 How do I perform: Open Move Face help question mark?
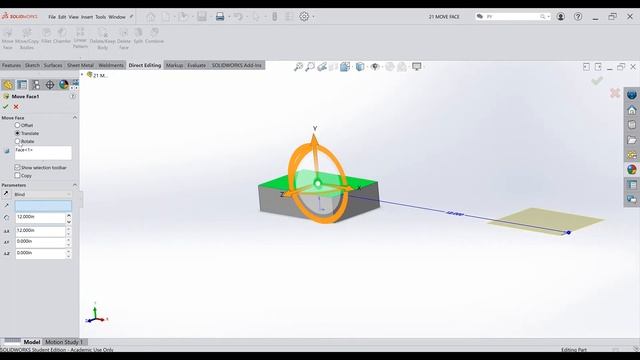73,96
